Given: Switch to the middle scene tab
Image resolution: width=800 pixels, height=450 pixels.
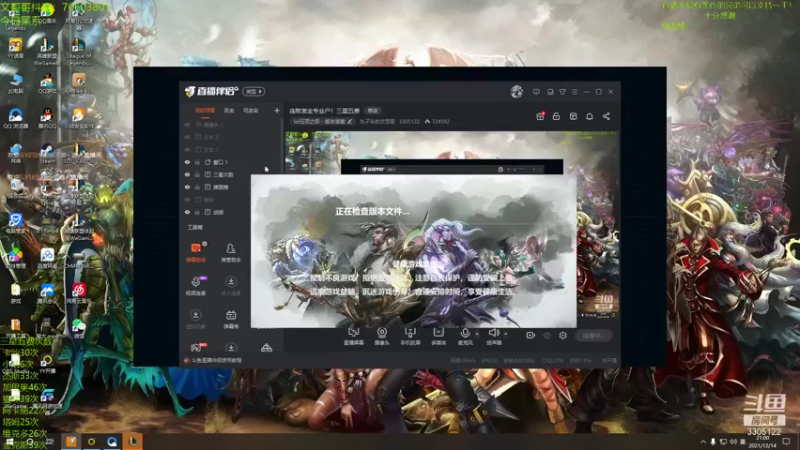Looking at the screenshot, I should [x=229, y=110].
